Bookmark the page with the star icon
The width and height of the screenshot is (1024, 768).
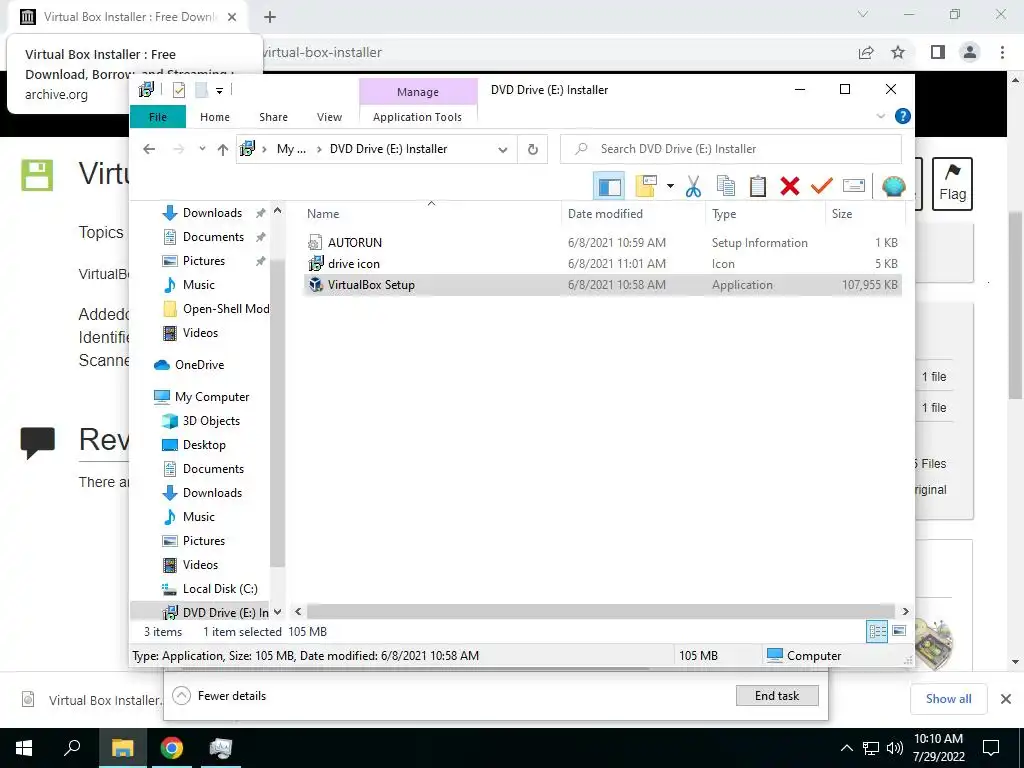click(x=899, y=52)
